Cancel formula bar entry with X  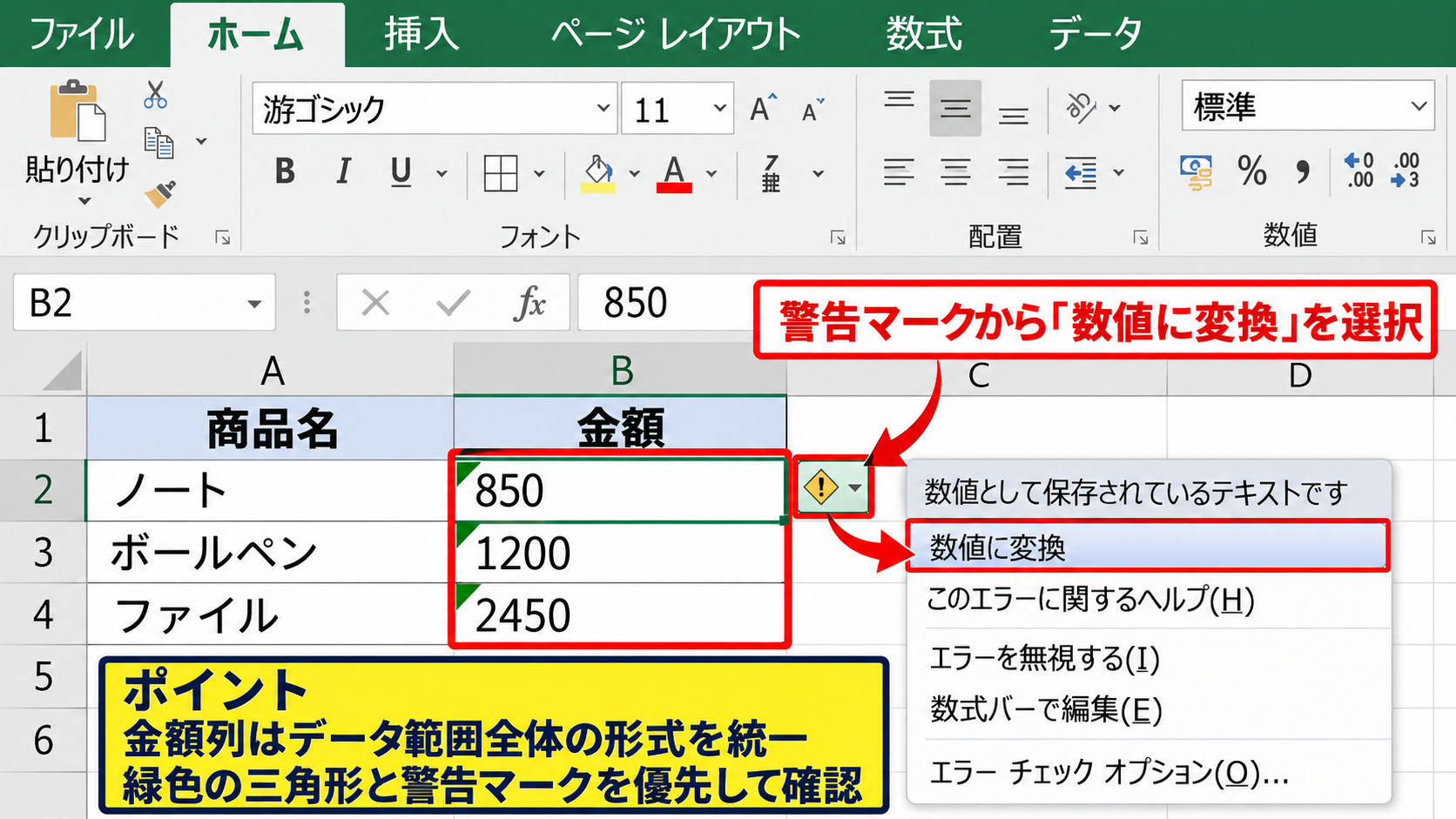[375, 303]
